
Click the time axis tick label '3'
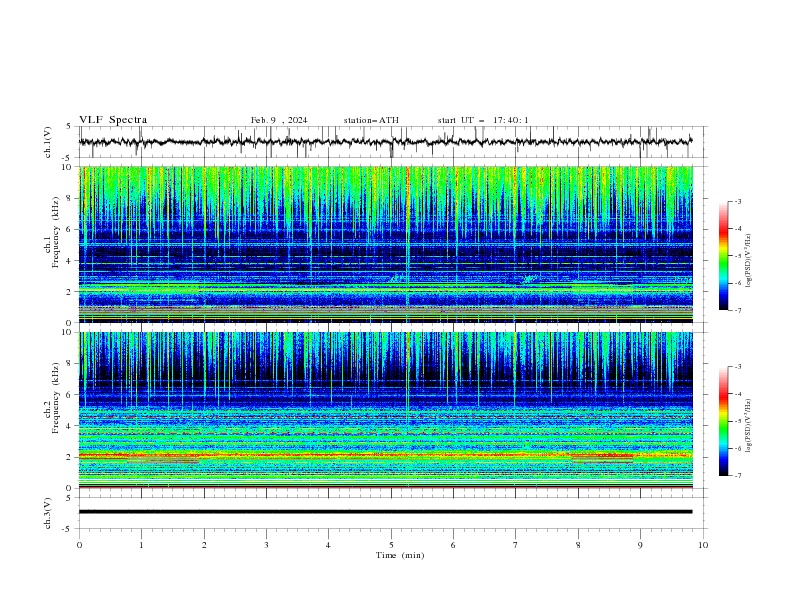pos(266,545)
